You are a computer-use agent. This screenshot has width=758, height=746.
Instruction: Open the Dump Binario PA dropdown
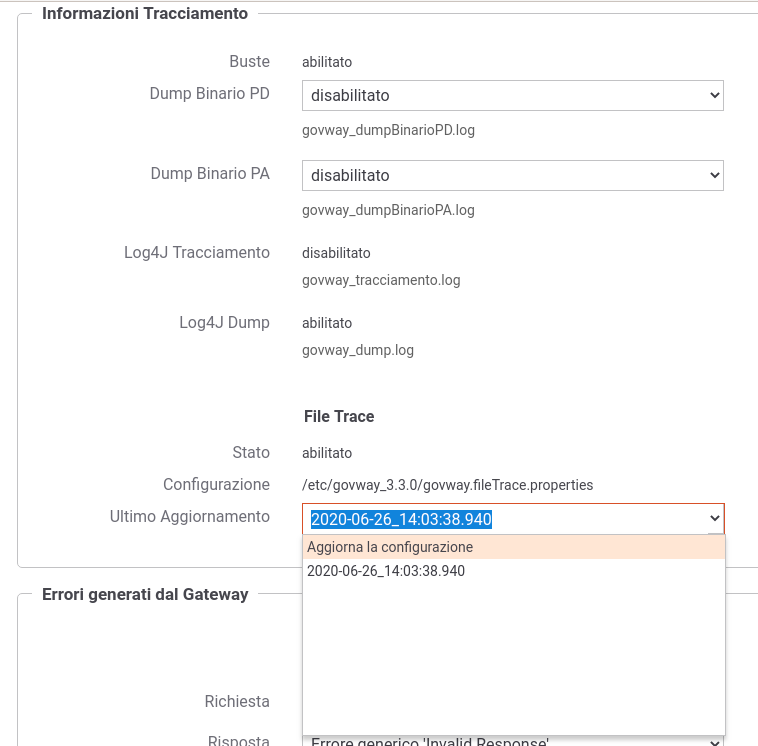[x=512, y=176]
